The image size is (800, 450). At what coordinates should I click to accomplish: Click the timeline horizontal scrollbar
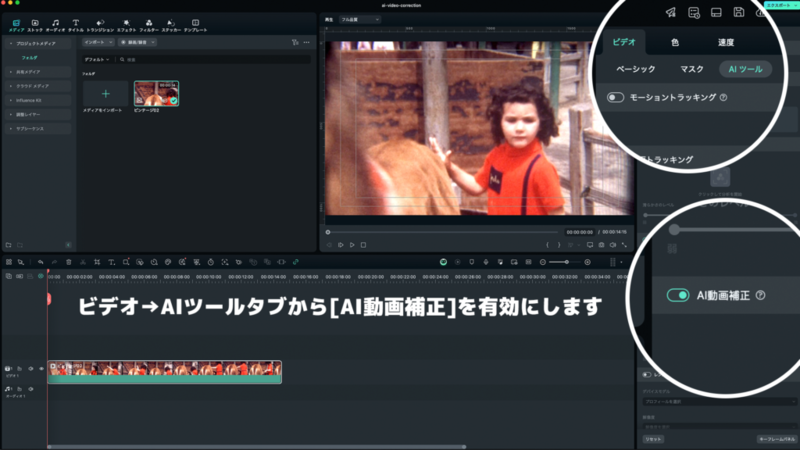[x=256, y=447]
